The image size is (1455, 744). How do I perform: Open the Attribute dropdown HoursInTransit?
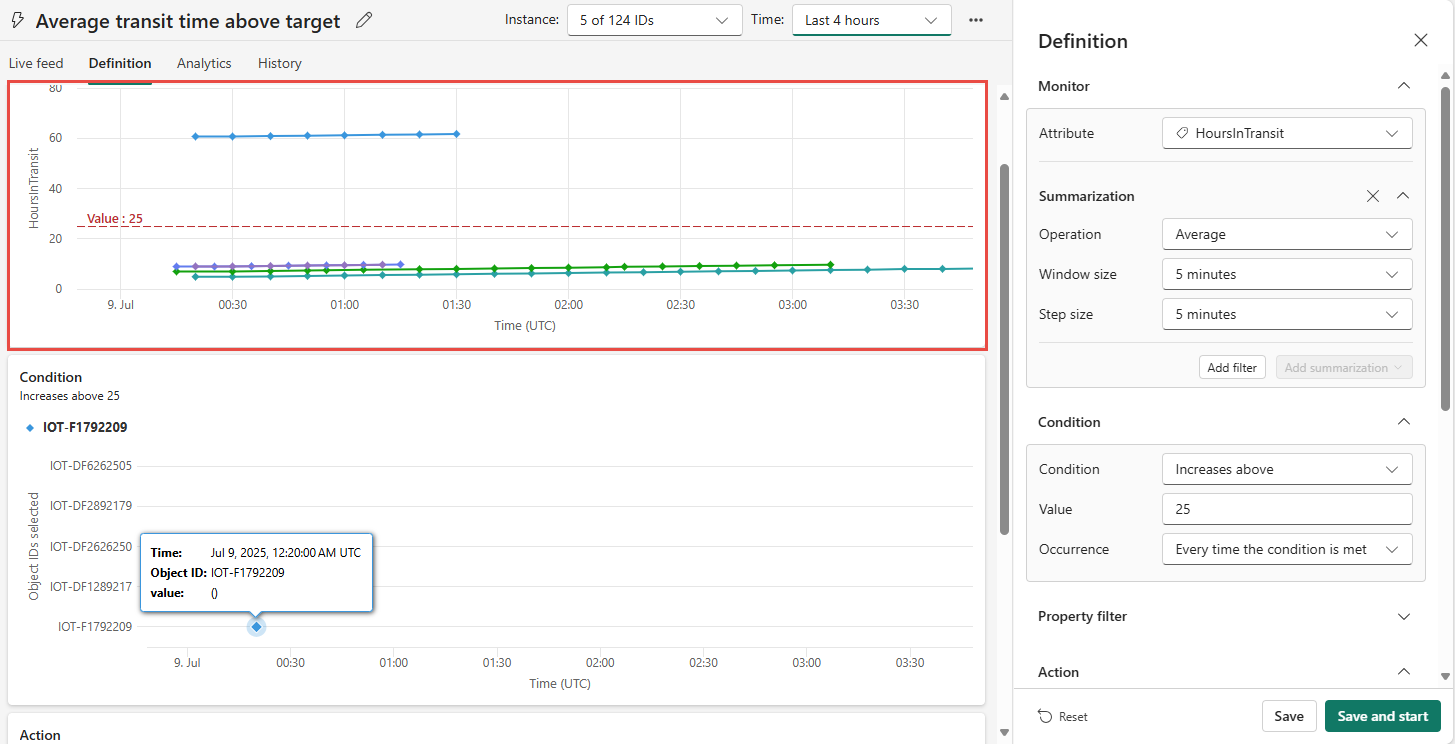[1286, 133]
